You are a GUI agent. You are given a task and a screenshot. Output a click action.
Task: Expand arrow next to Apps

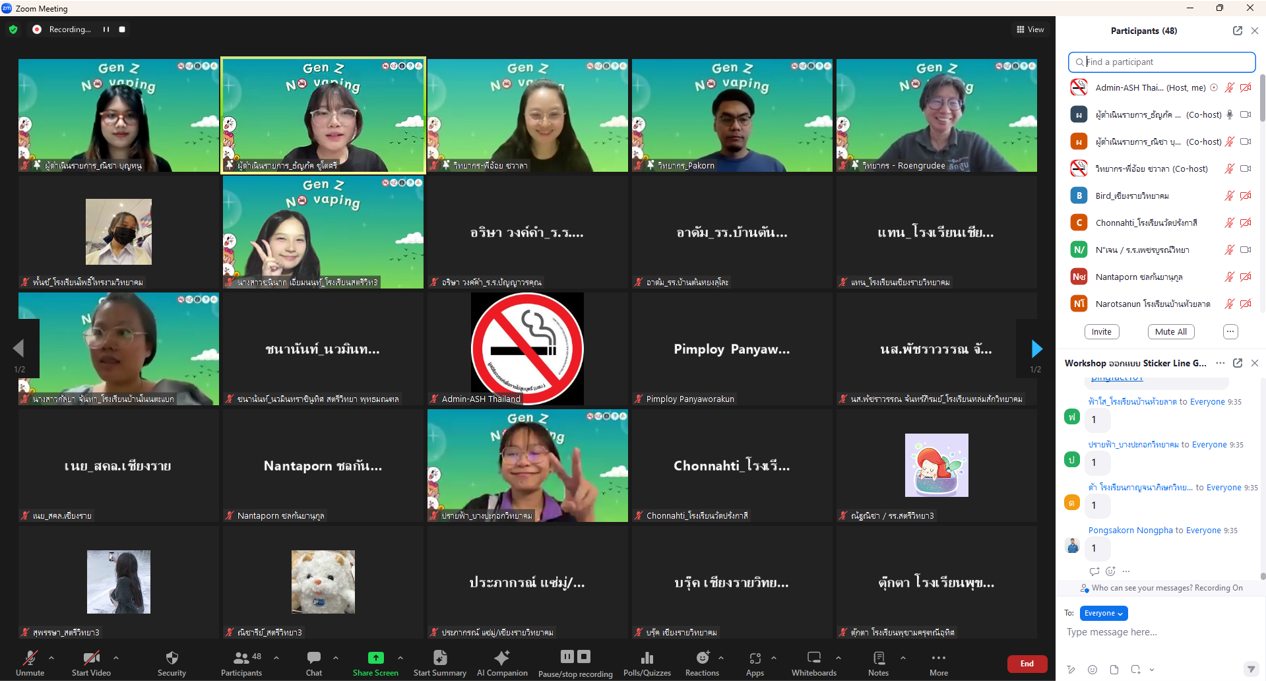[x=773, y=658]
